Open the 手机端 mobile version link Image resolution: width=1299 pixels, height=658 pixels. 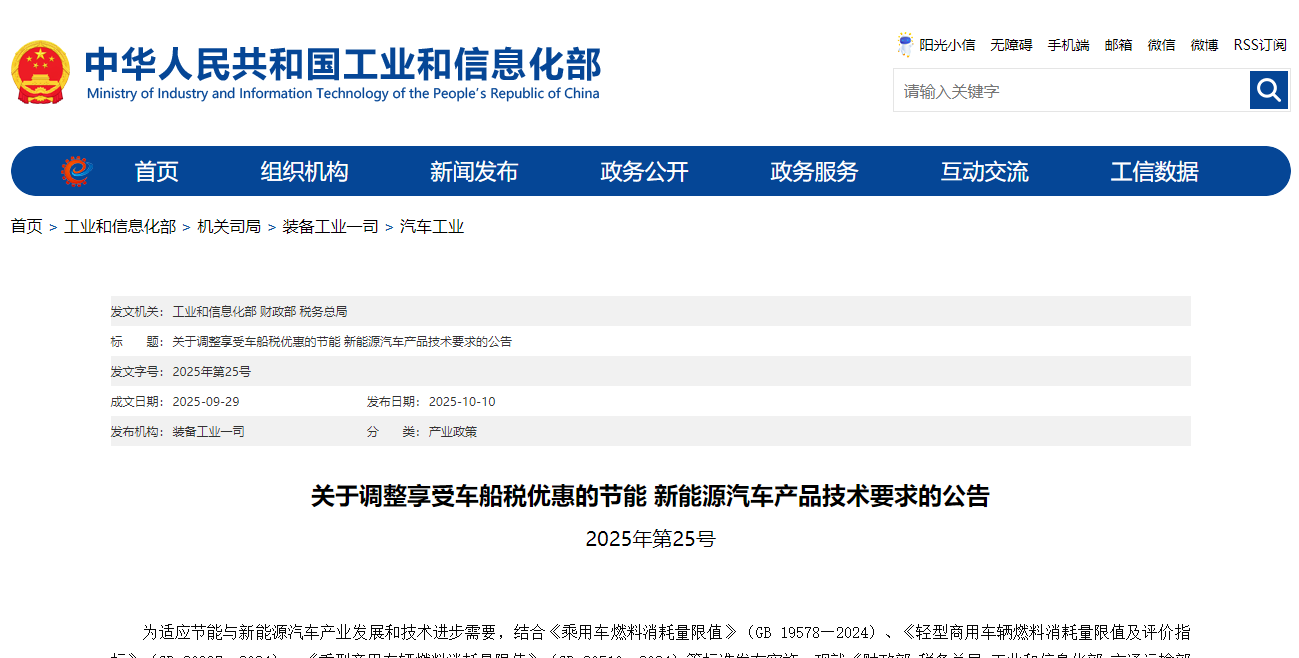click(1068, 45)
